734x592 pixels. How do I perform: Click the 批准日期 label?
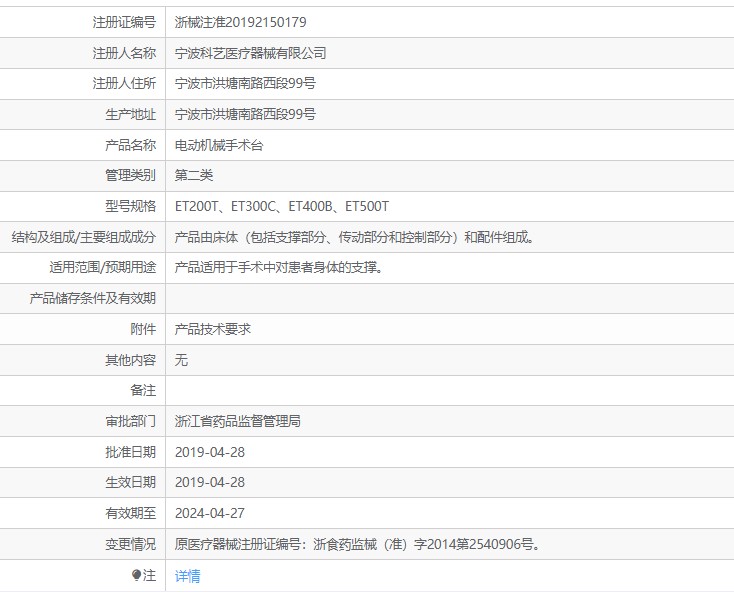click(131, 452)
